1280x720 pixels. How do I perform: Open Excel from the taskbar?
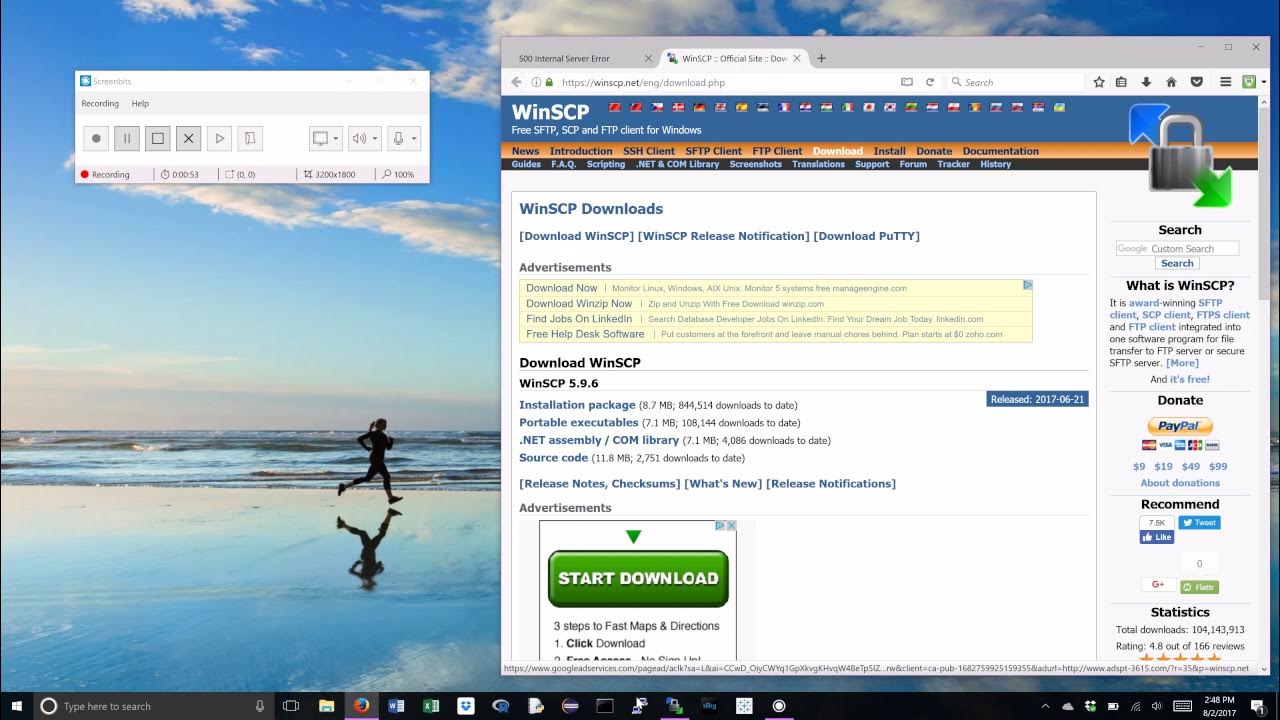click(x=431, y=706)
